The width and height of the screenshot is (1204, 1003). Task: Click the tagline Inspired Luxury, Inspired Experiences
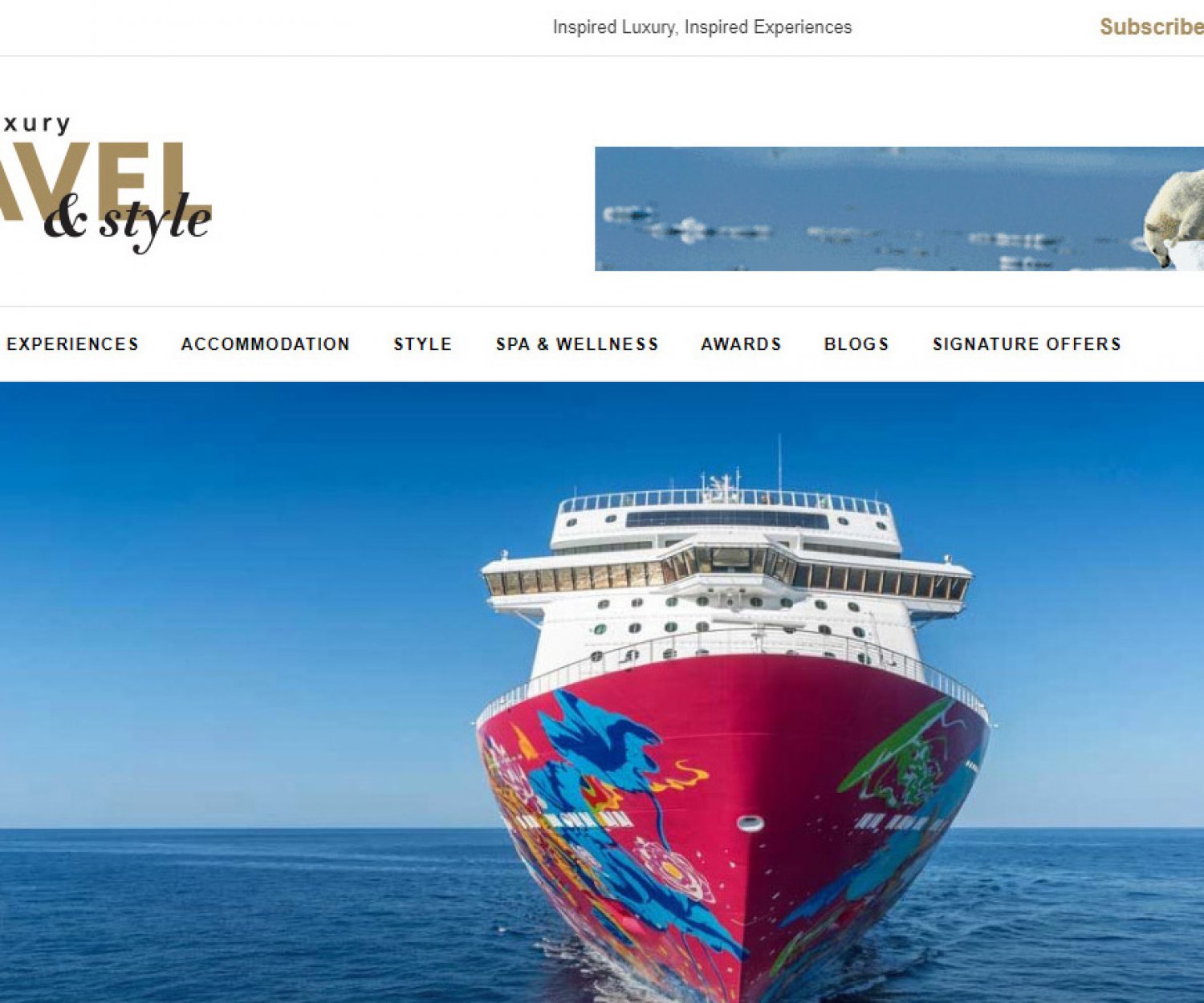(702, 27)
